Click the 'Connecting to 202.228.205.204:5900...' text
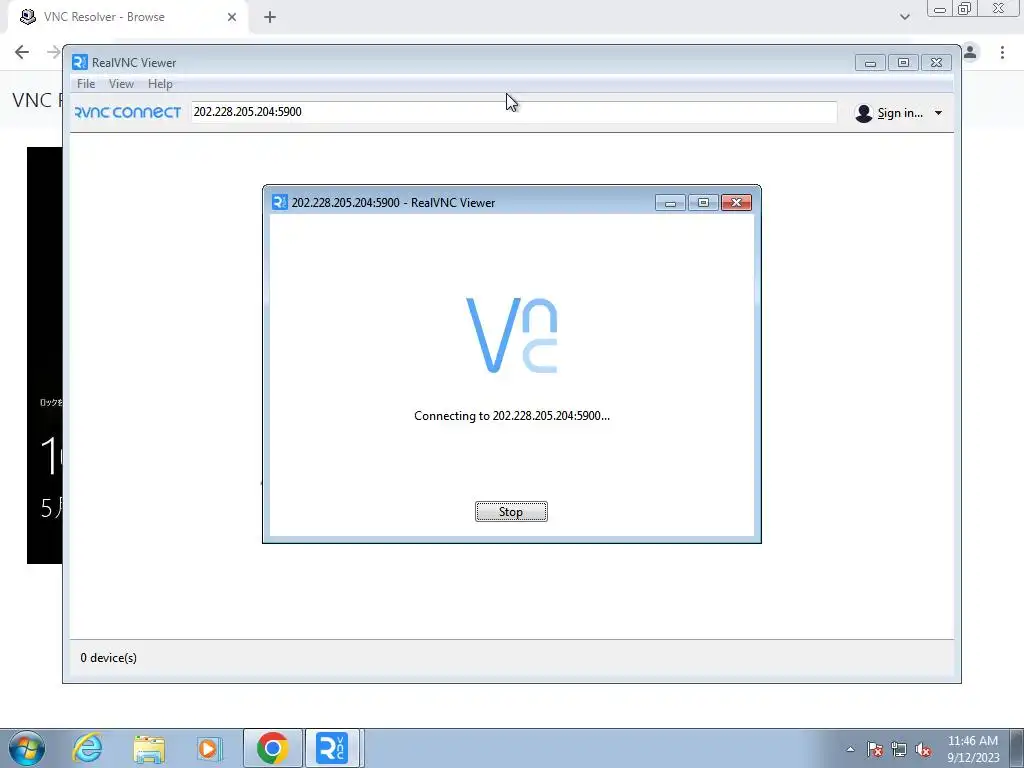 point(512,416)
